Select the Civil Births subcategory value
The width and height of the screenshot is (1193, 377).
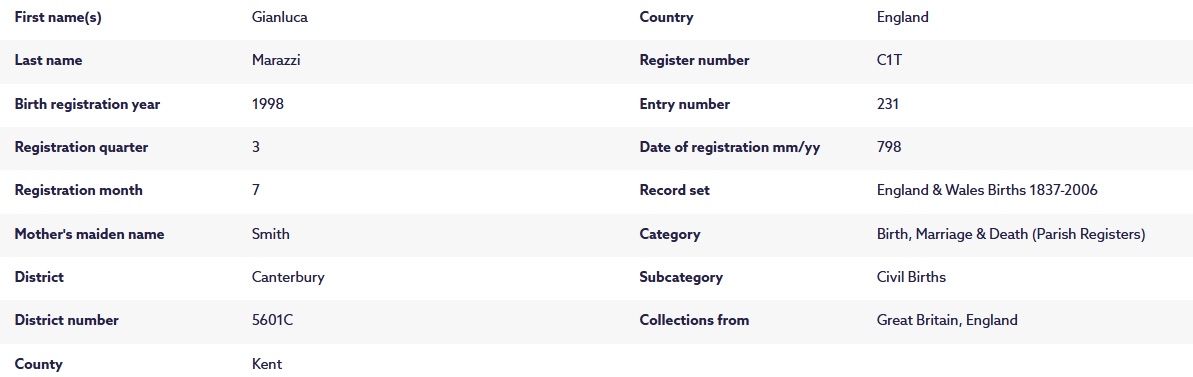pyautogui.click(x=911, y=277)
